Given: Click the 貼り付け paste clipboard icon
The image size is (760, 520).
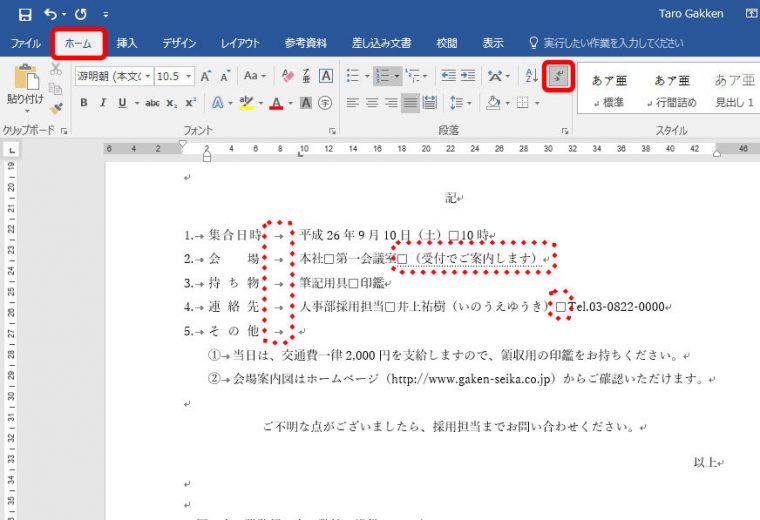Looking at the screenshot, I should click(26, 77).
